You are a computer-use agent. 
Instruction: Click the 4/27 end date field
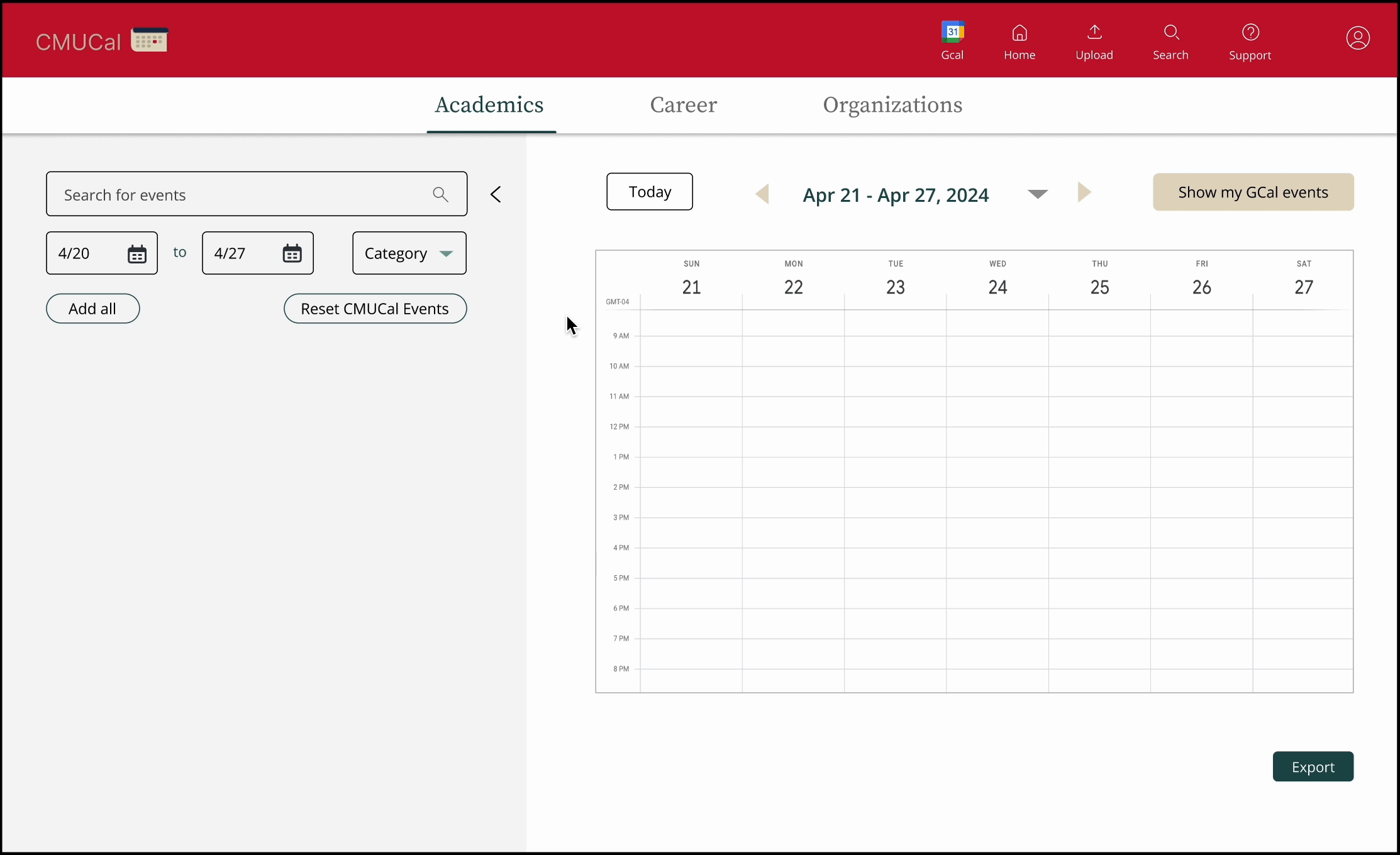(x=258, y=253)
